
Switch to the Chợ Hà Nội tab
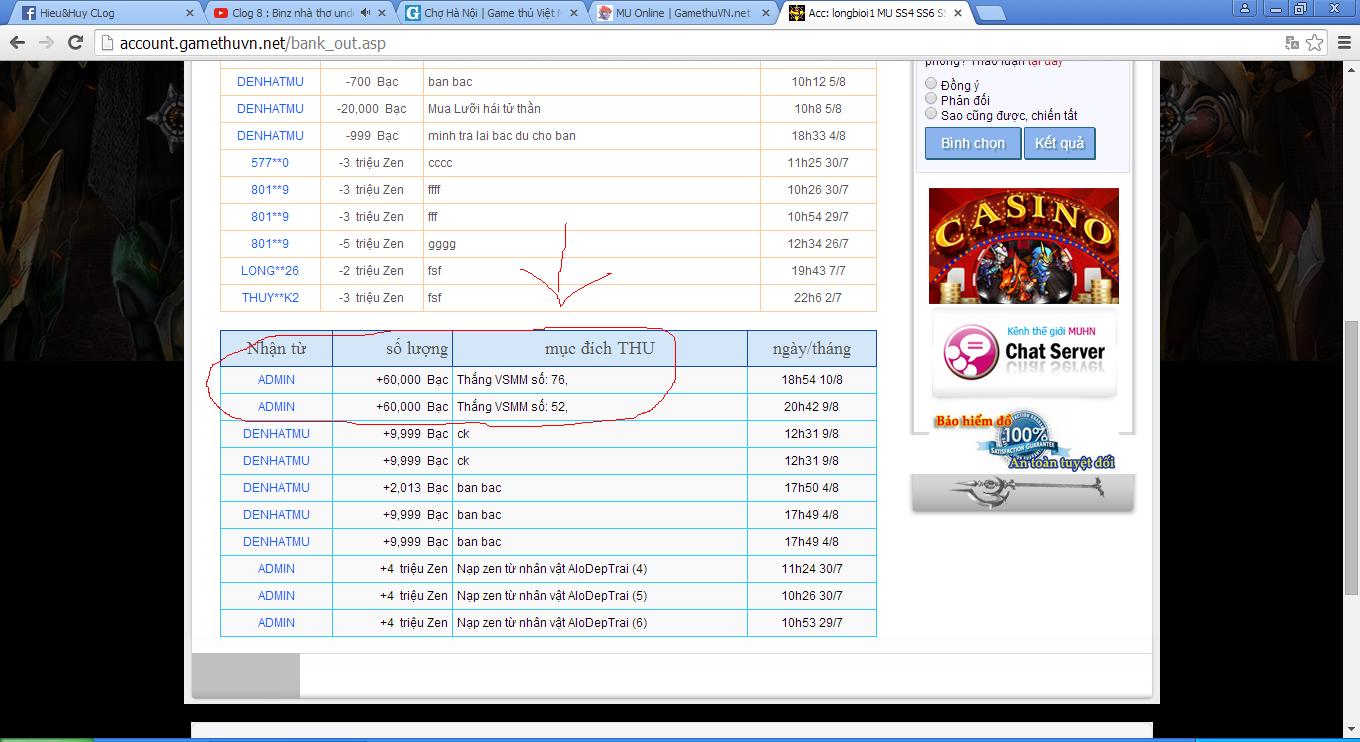(488, 13)
